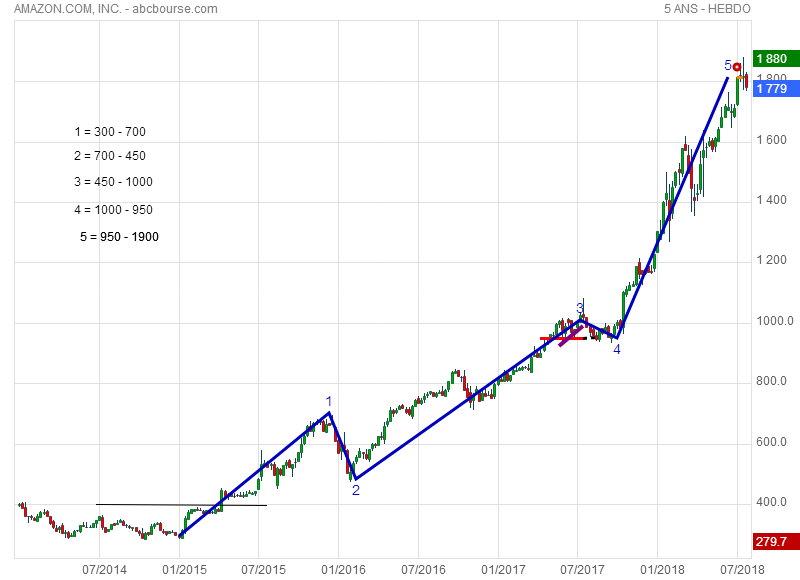This screenshot has height=580, width=800.
Task: Click the '5 ANS - HEBDO' period label
Action: point(707,9)
